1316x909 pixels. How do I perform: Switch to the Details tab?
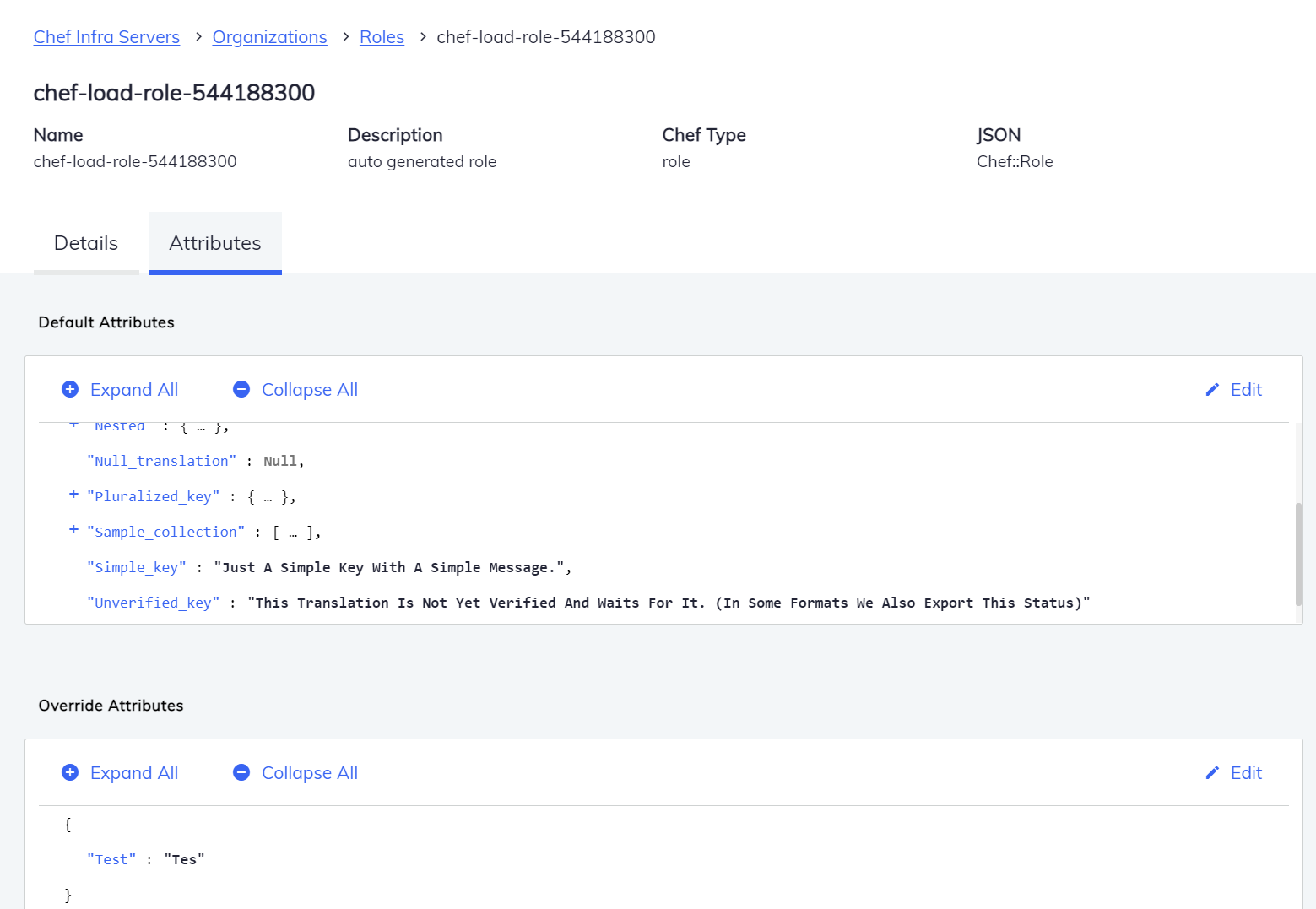(x=86, y=243)
